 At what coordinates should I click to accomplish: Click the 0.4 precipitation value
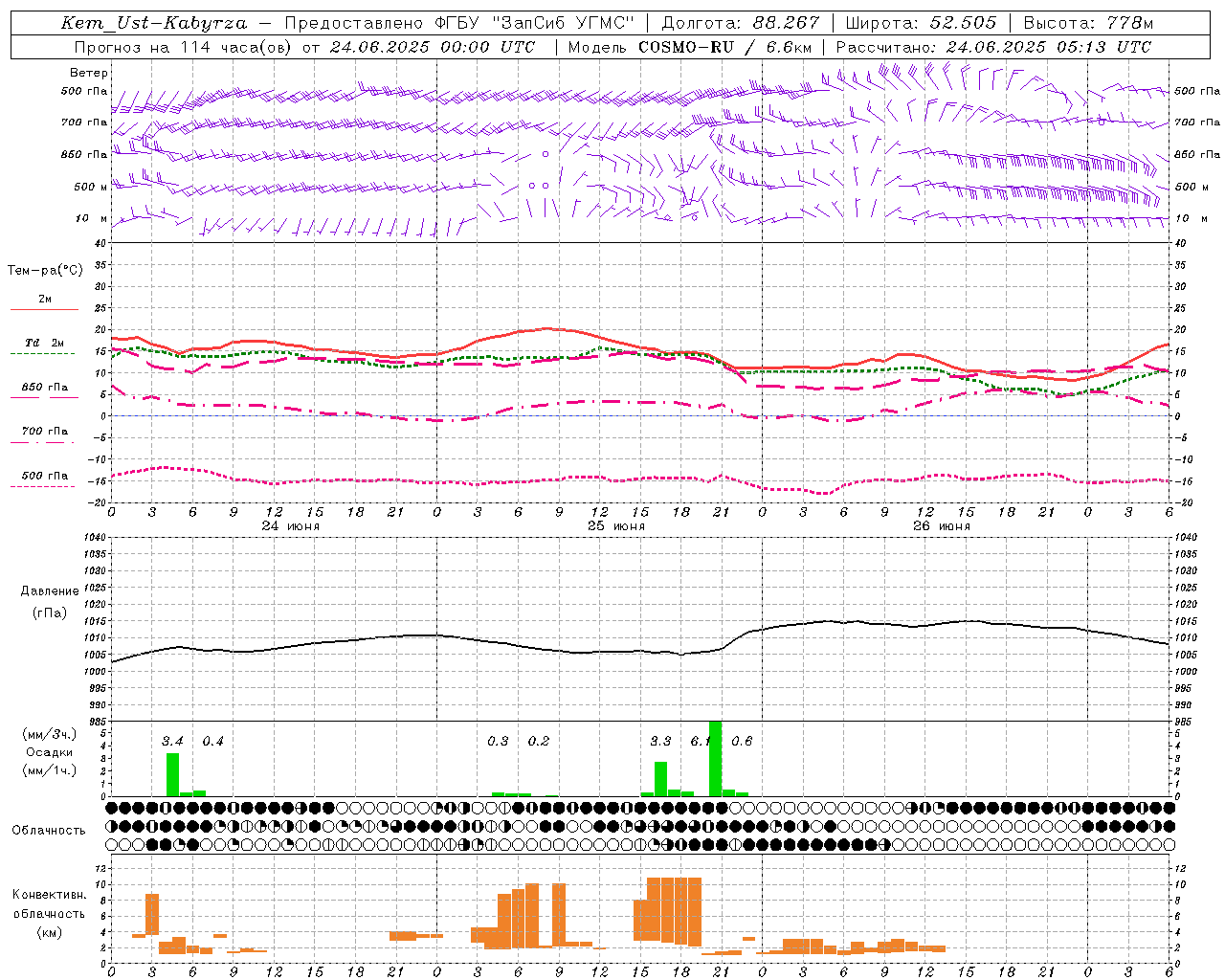click(x=212, y=741)
